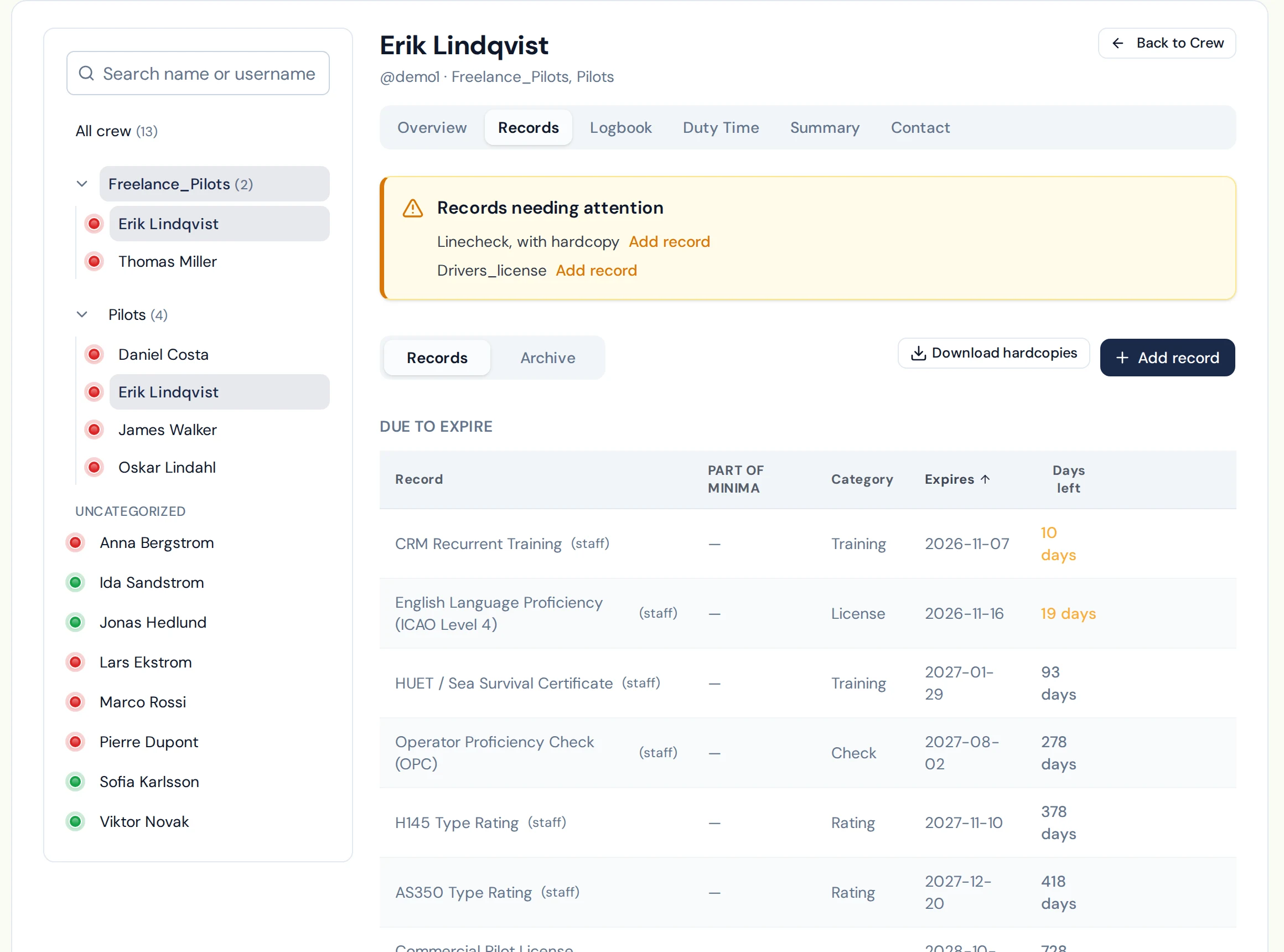The width and height of the screenshot is (1284, 952).
Task: Collapse the Pilots group chevron
Action: (x=82, y=314)
